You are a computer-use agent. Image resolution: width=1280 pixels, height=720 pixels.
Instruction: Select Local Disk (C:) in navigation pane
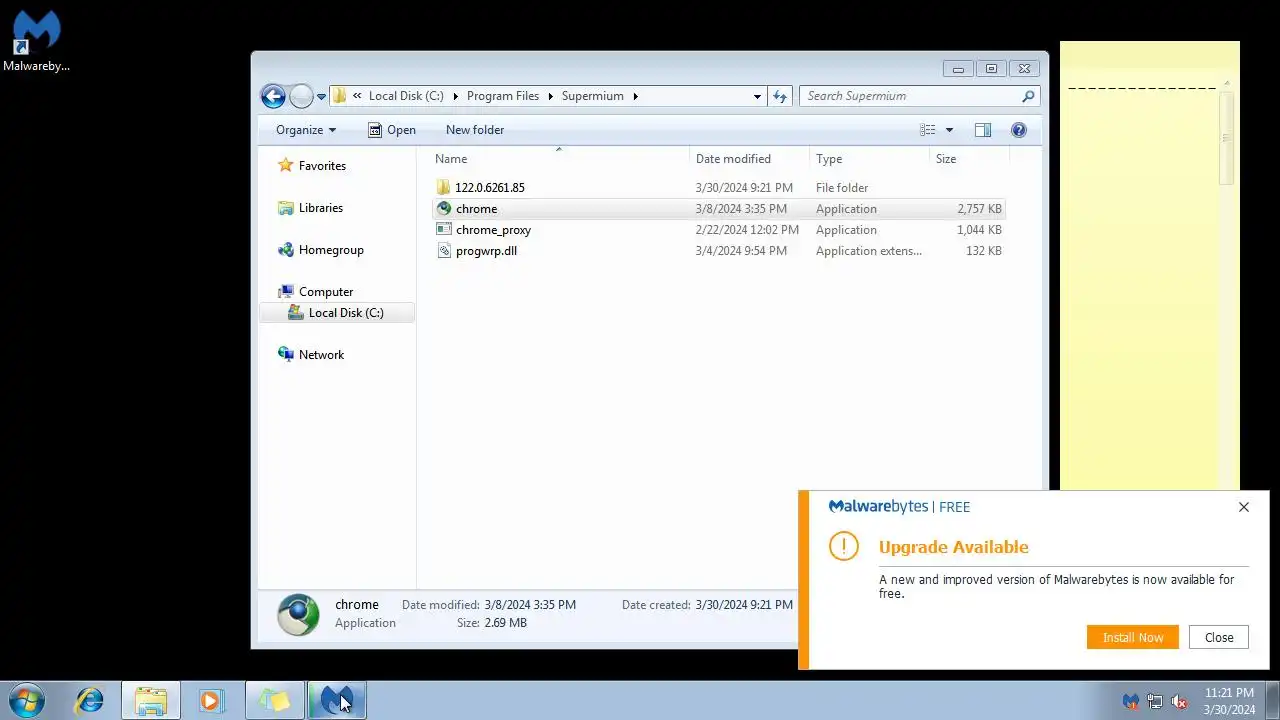[336, 313]
